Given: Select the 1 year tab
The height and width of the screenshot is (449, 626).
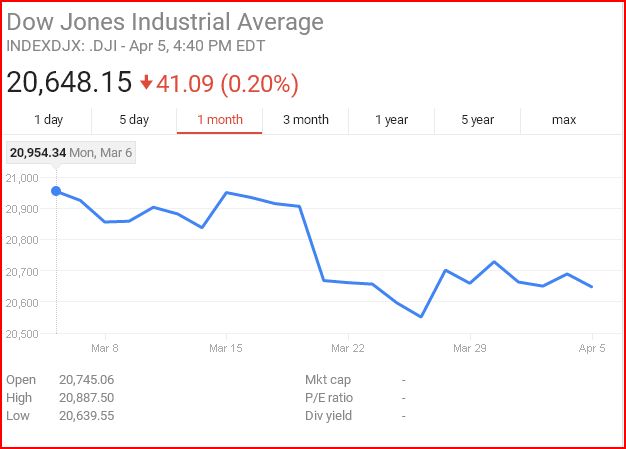Looking at the screenshot, I should pyautogui.click(x=392, y=120).
